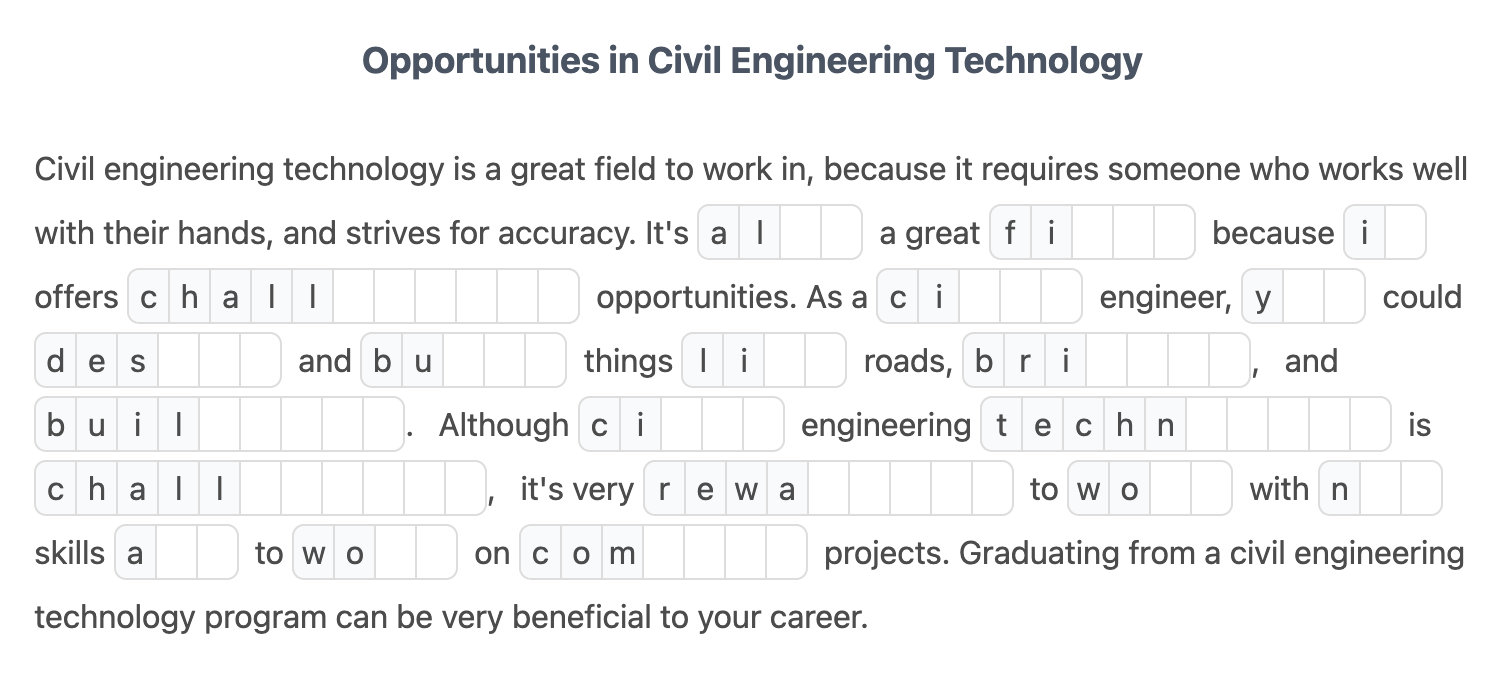The image size is (1500, 690).
Task: Click the 'techn' blank after "engineering"
Action: (1186, 425)
